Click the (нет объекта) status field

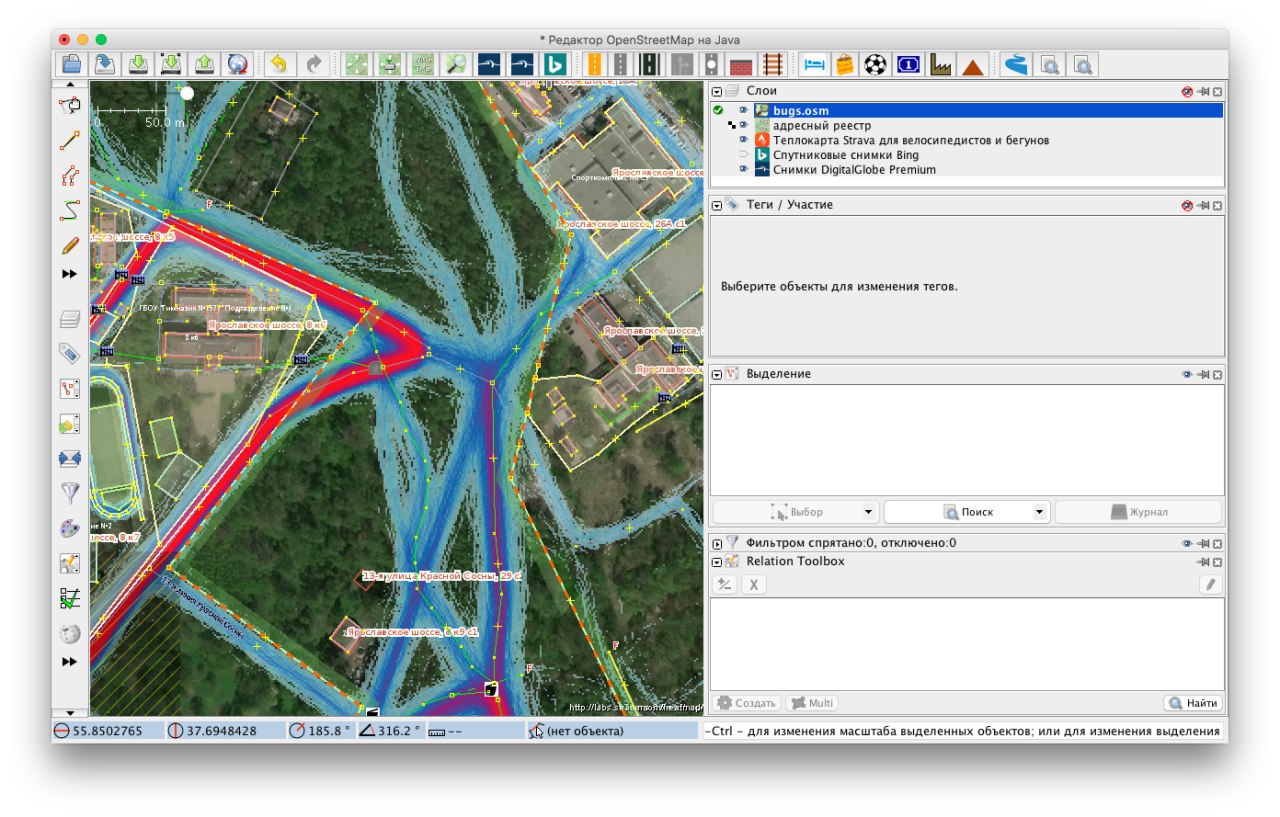click(612, 731)
